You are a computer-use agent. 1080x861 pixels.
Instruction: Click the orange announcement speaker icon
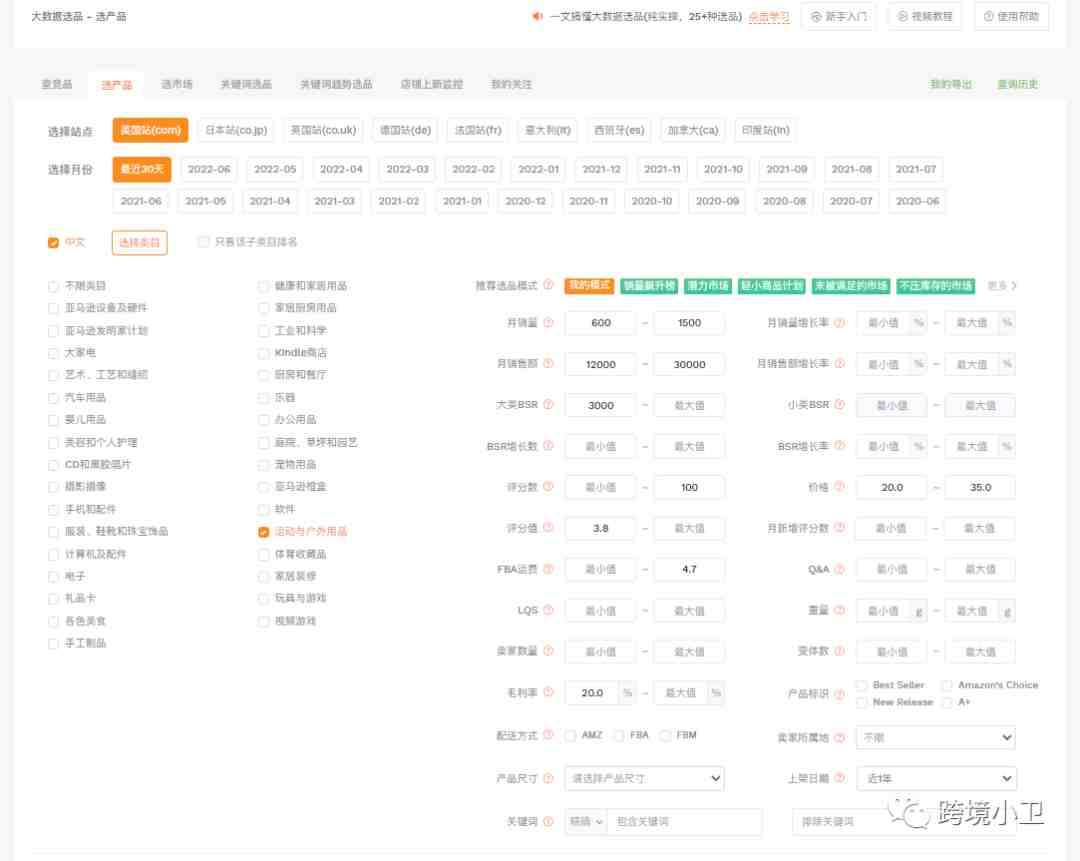[537, 16]
